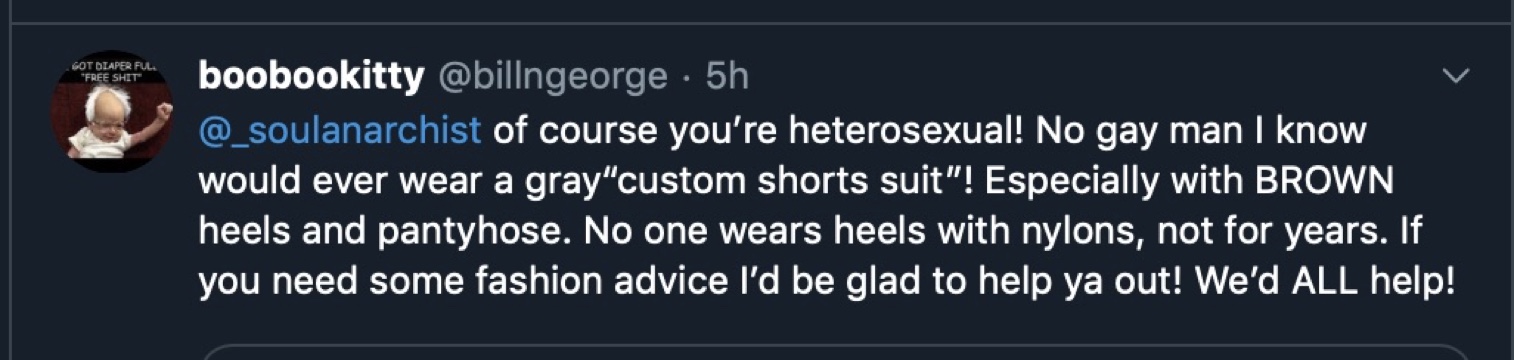Screen dimensions: 1514x360
Task: Open the @_soulanarchist mention link
Action: coord(340,131)
